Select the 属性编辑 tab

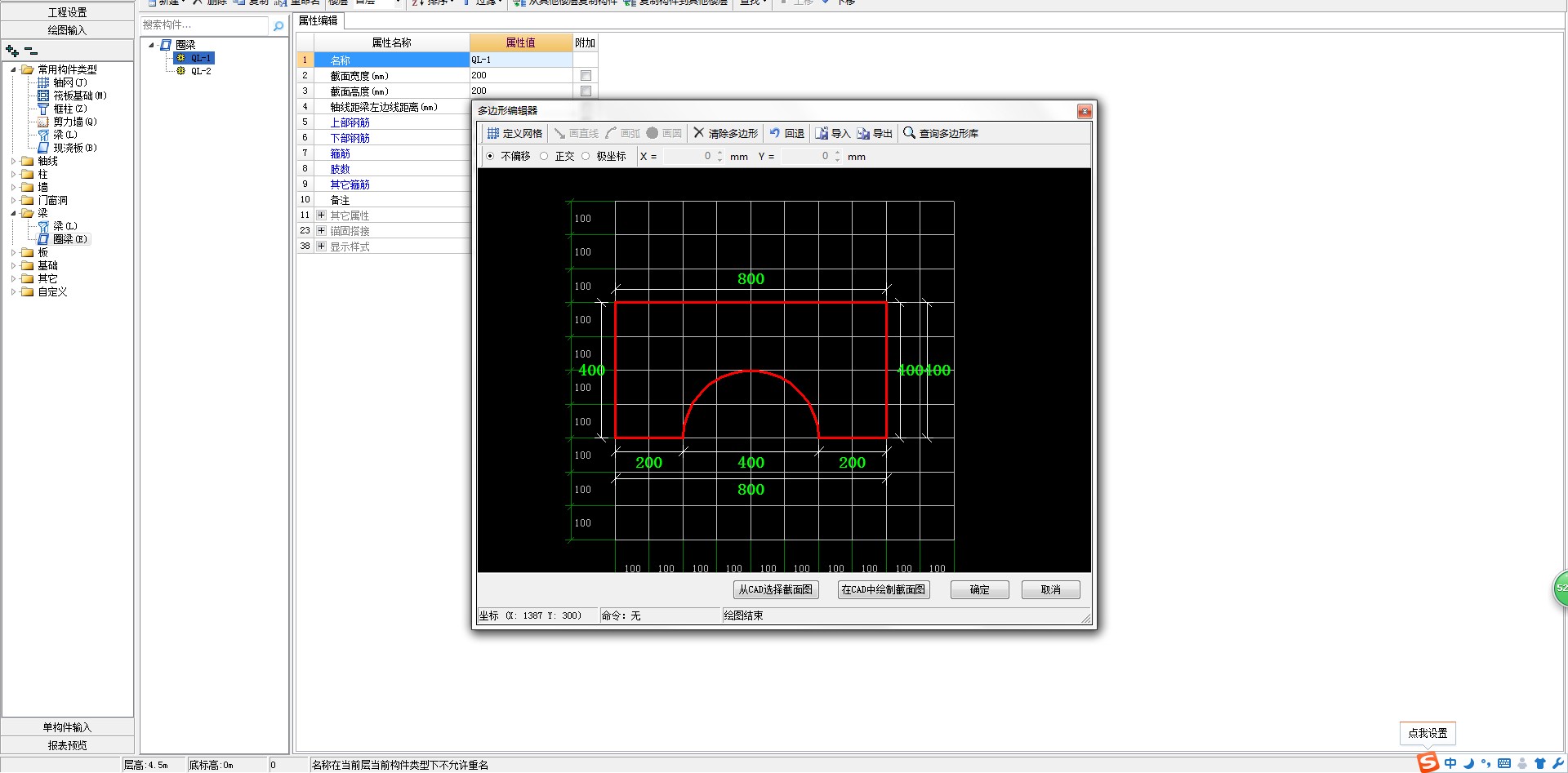click(318, 20)
